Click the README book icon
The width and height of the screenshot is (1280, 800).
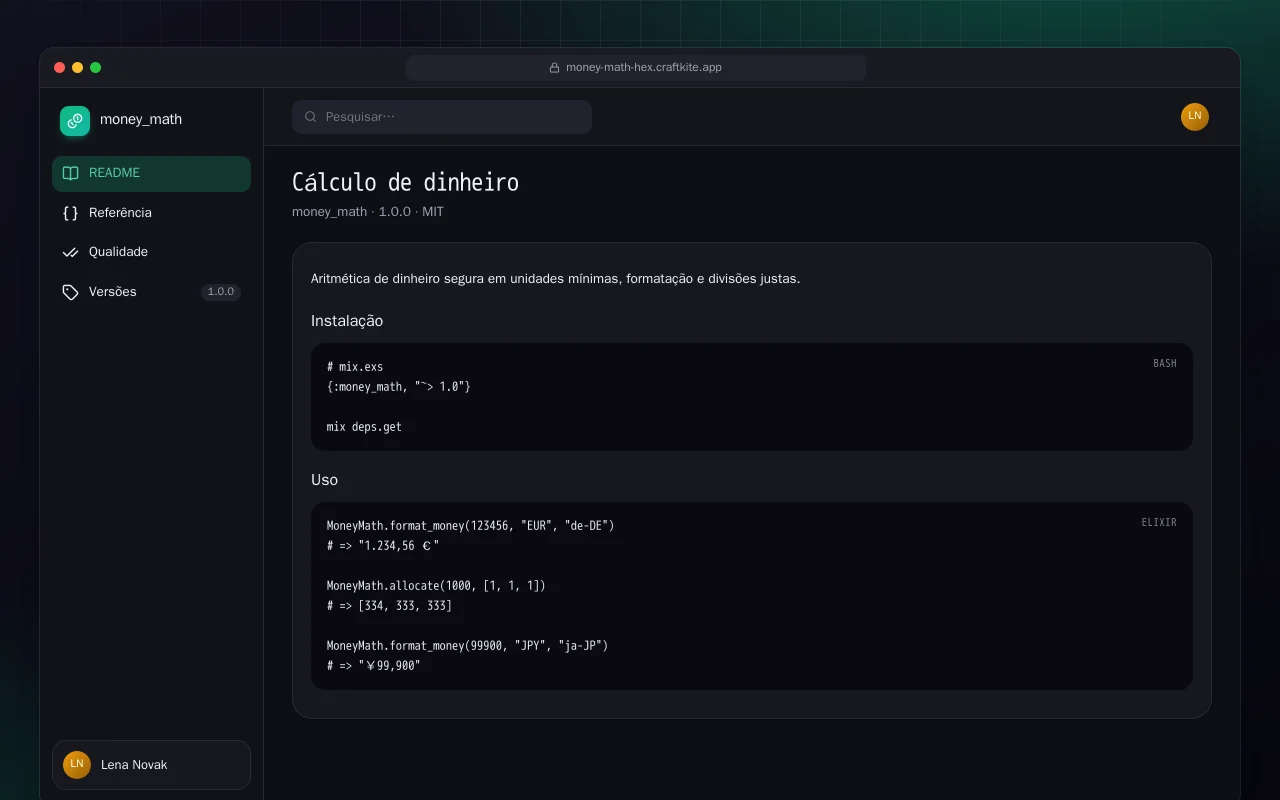(x=70, y=173)
